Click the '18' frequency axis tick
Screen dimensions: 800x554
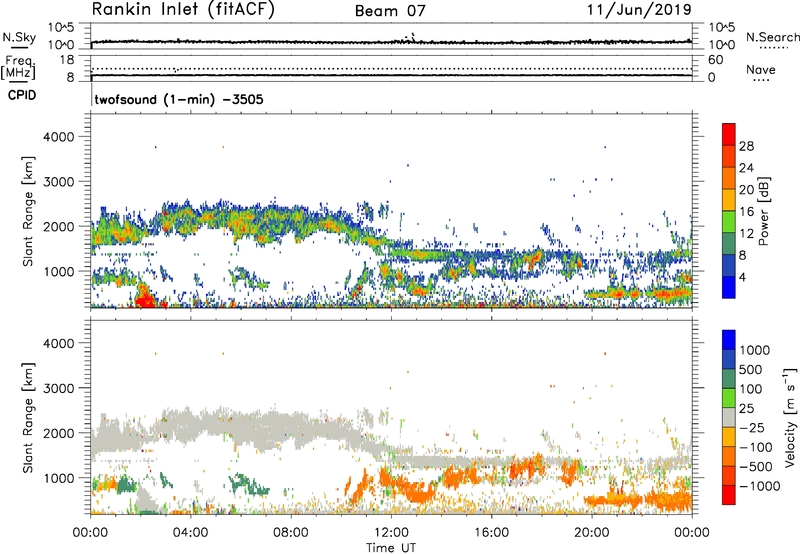click(67, 60)
